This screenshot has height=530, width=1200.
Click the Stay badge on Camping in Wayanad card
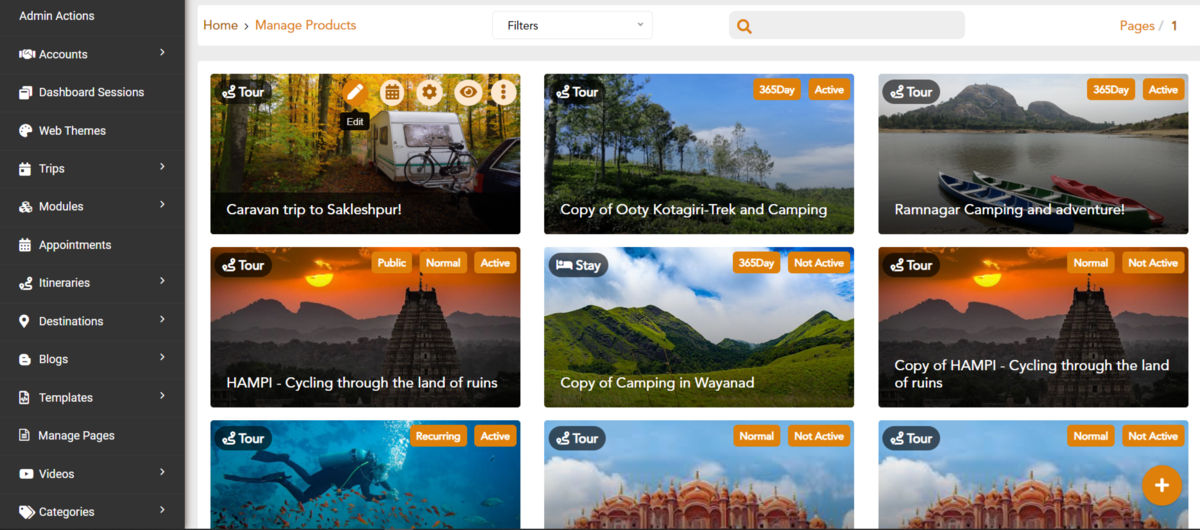[578, 265]
